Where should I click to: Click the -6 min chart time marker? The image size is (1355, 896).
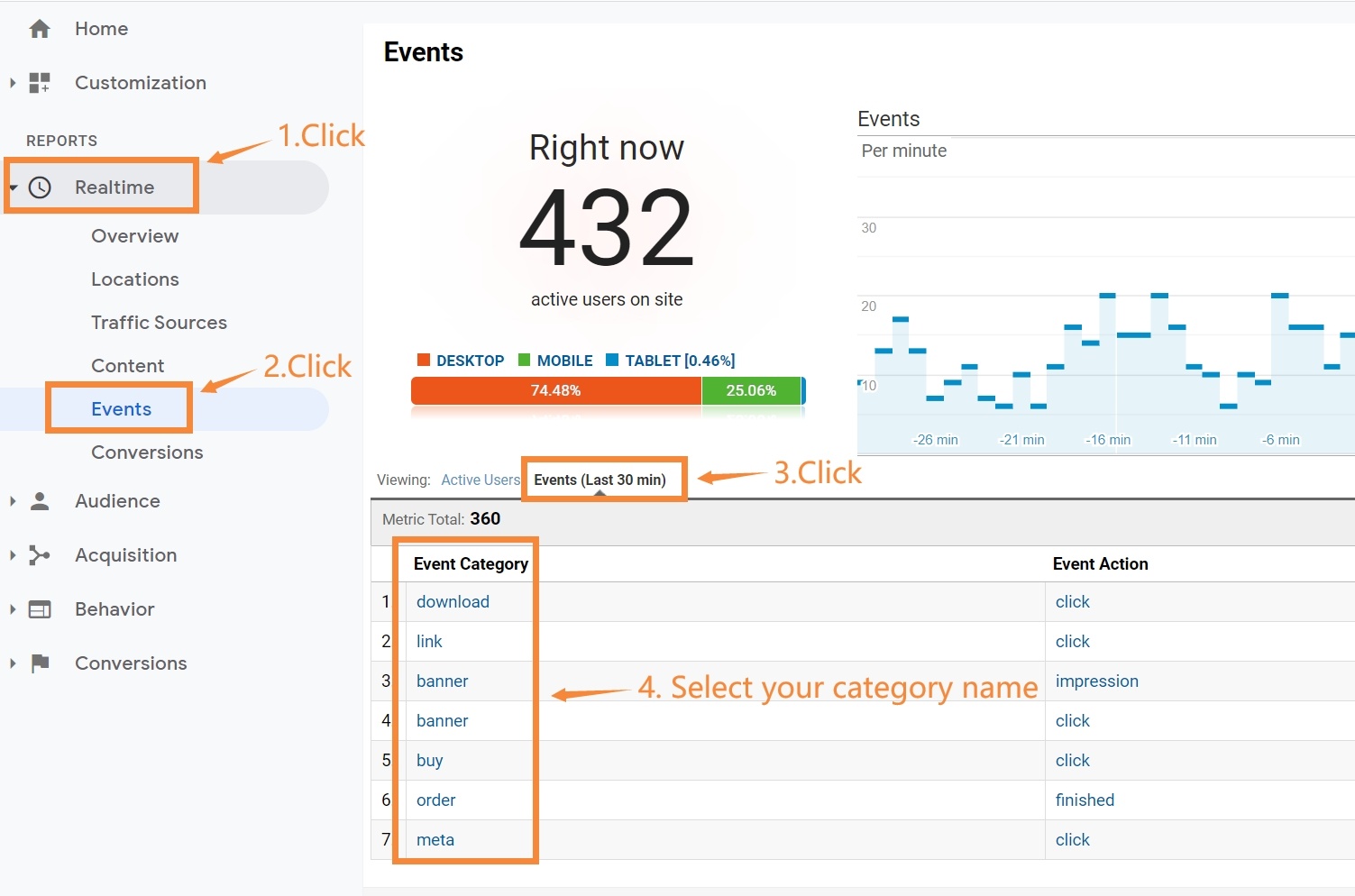[x=1280, y=440]
